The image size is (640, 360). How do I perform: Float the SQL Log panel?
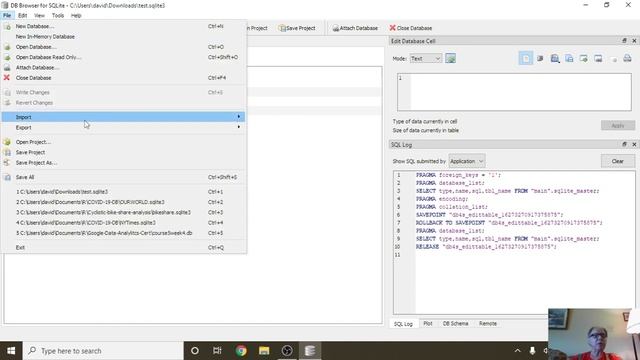624,144
